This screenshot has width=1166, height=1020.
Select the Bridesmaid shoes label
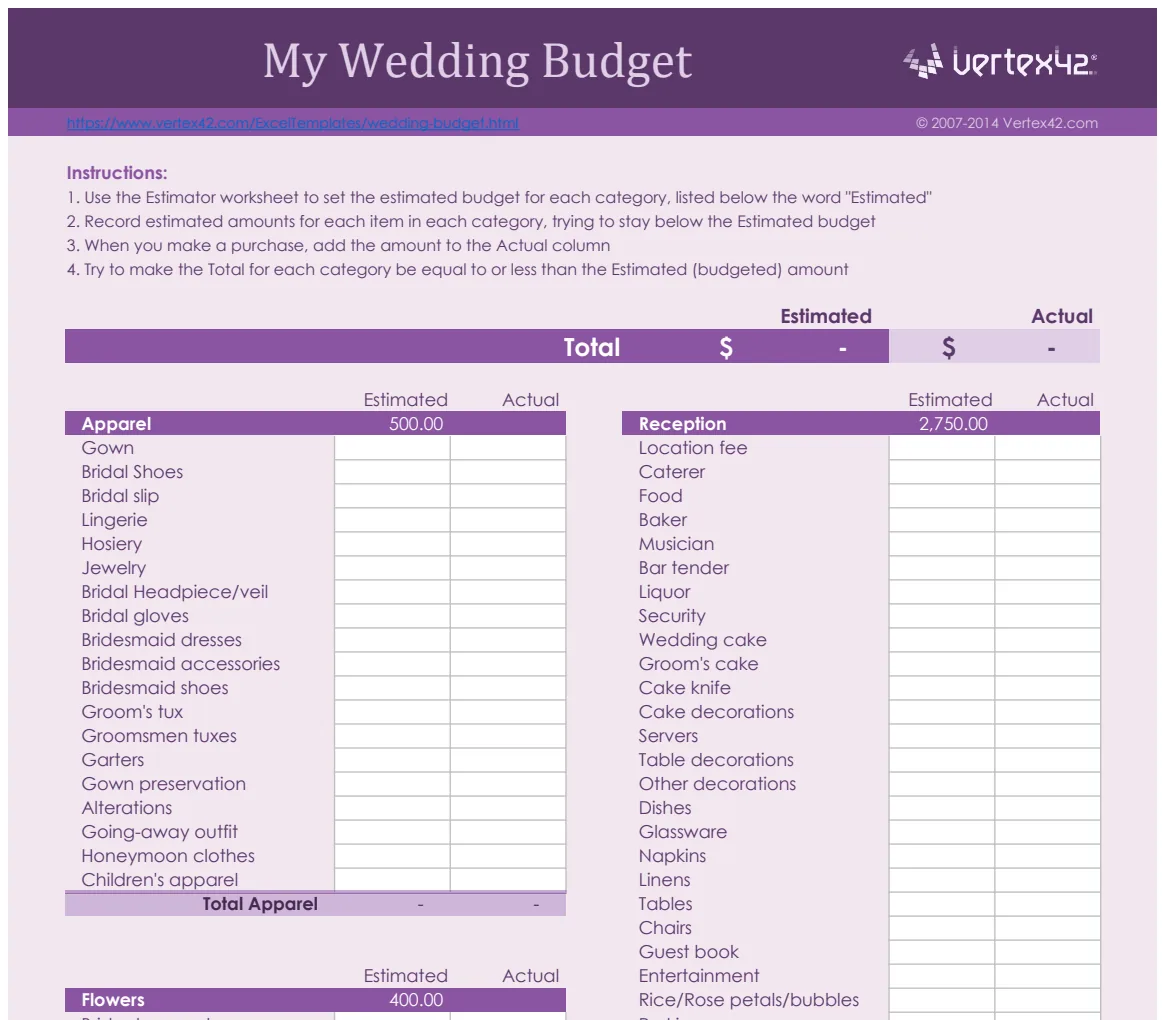click(155, 688)
